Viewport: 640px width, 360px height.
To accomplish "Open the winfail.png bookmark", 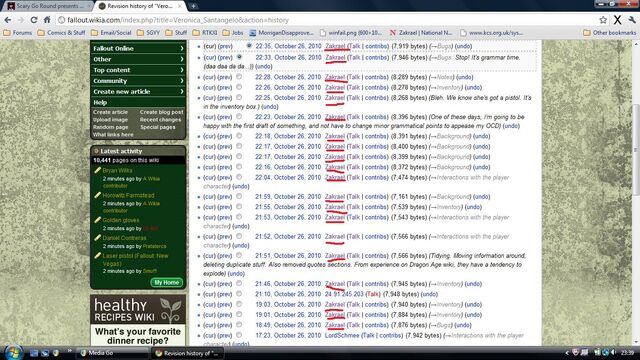I will click(x=351, y=33).
